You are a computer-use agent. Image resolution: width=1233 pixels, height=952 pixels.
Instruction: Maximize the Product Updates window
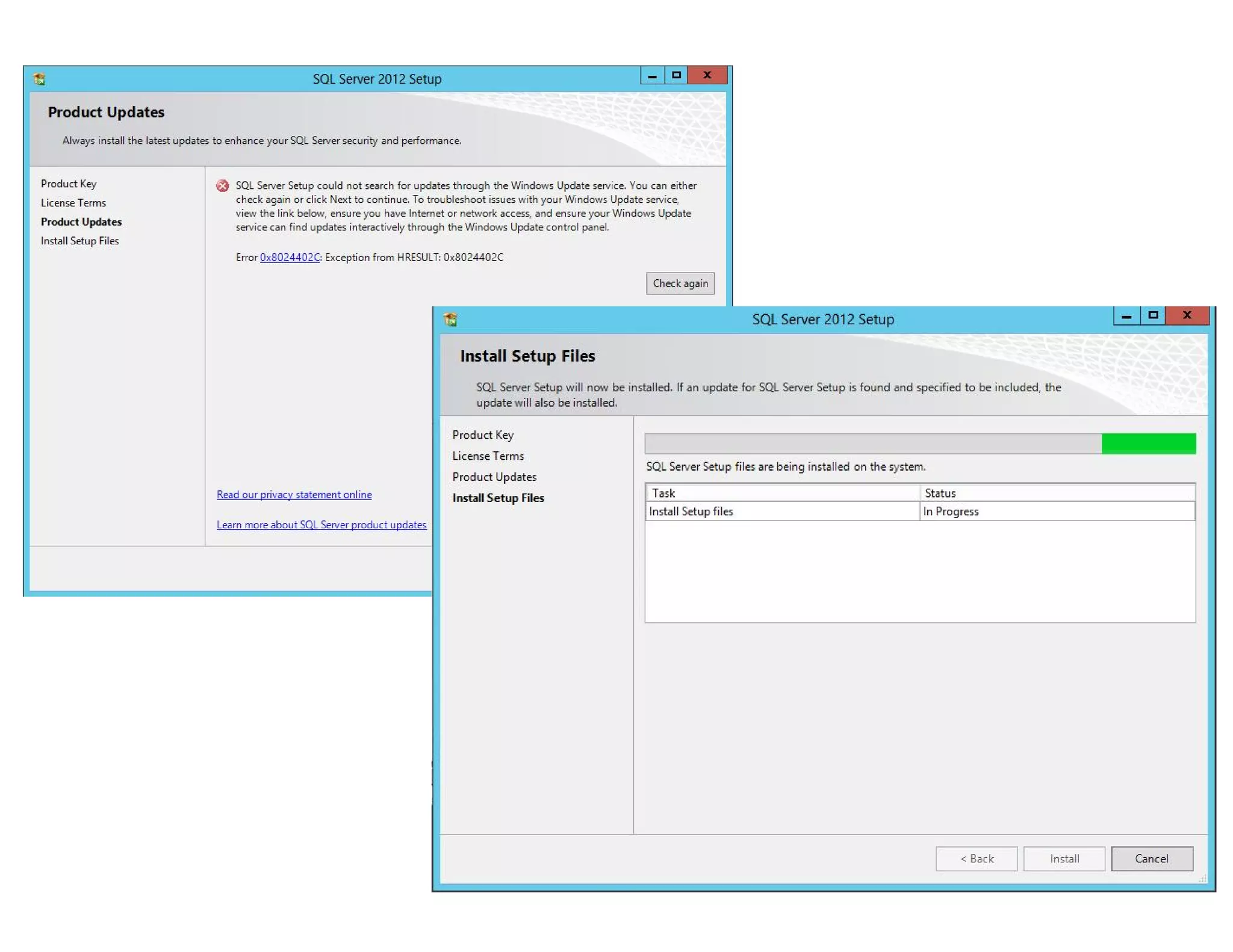[676, 76]
